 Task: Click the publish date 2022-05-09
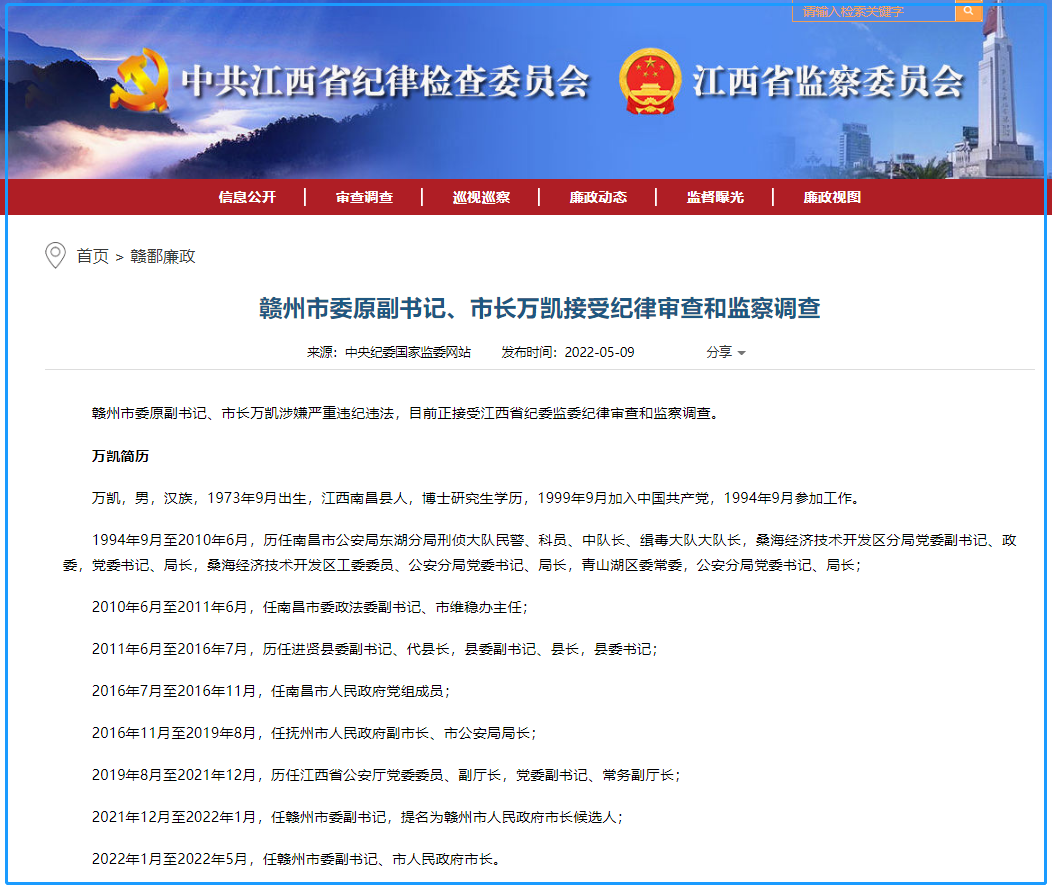(x=599, y=352)
